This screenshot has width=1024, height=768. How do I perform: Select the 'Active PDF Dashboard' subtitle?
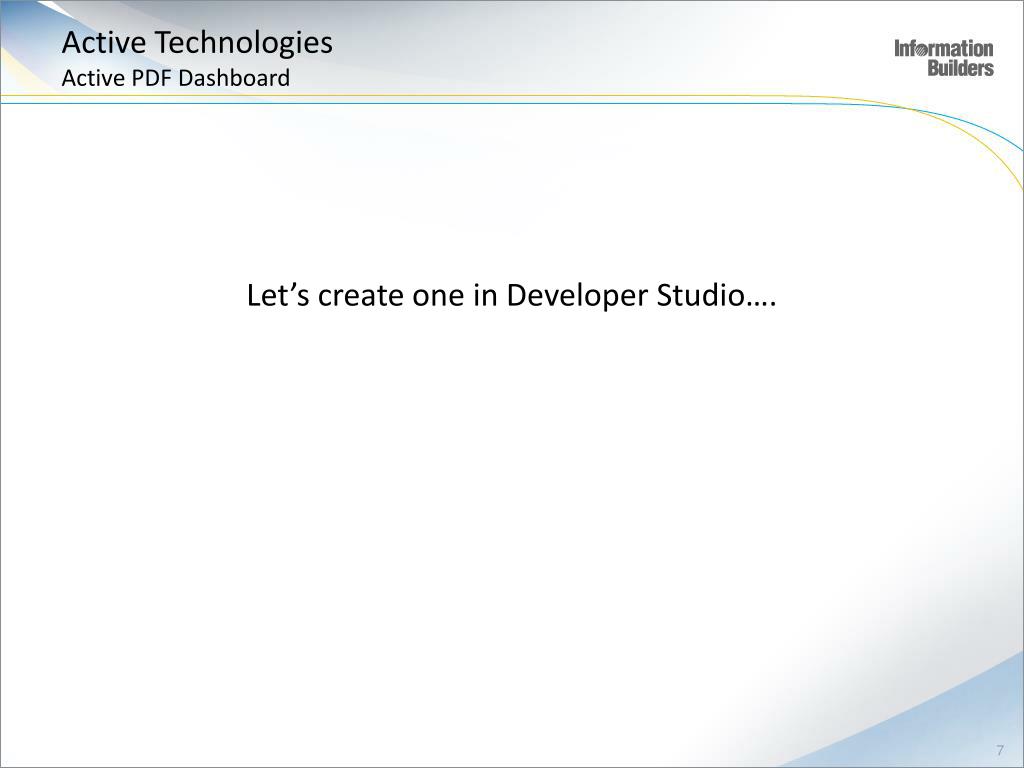176,78
